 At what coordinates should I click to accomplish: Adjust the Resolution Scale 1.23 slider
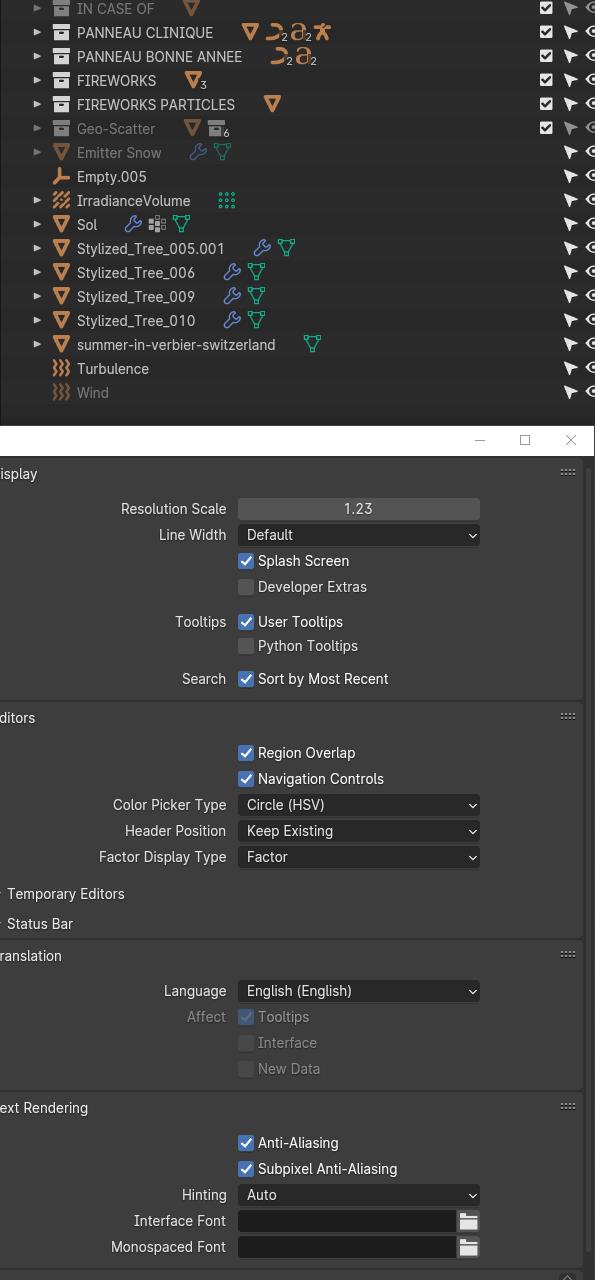[x=359, y=509]
